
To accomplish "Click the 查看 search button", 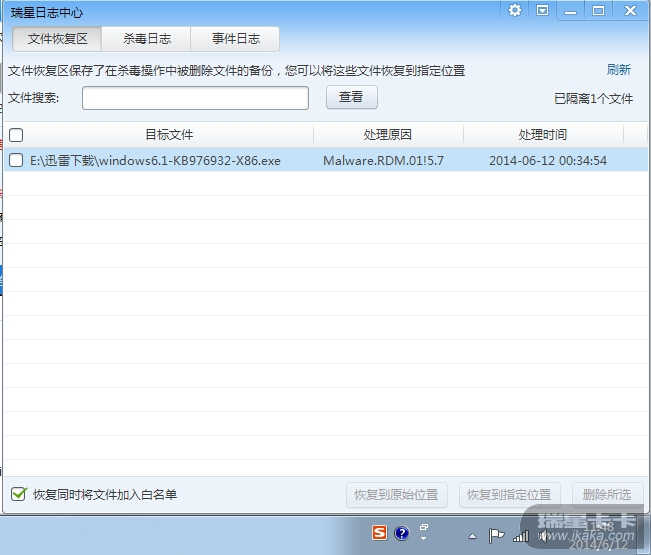I will (352, 97).
